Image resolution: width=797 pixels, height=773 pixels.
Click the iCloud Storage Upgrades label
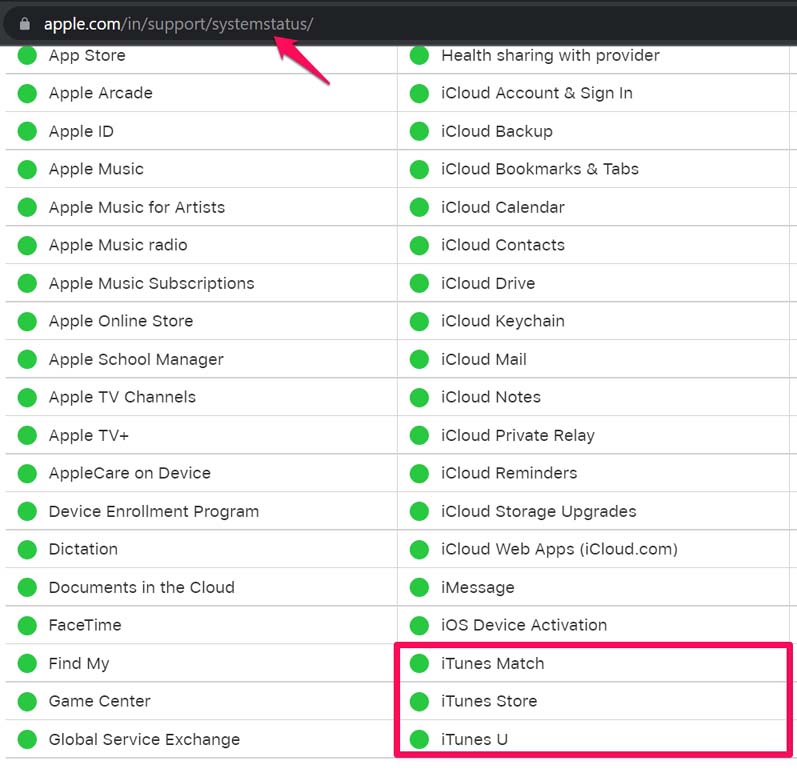tap(539, 511)
